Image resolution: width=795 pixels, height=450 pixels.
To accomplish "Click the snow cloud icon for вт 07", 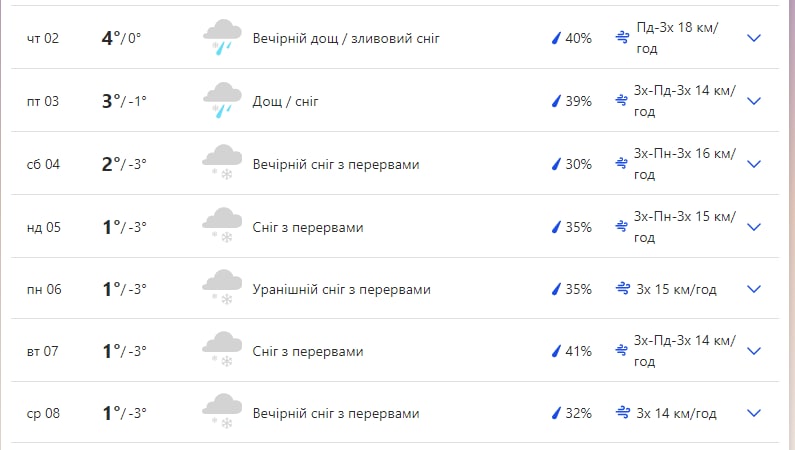I will pyautogui.click(x=222, y=351).
